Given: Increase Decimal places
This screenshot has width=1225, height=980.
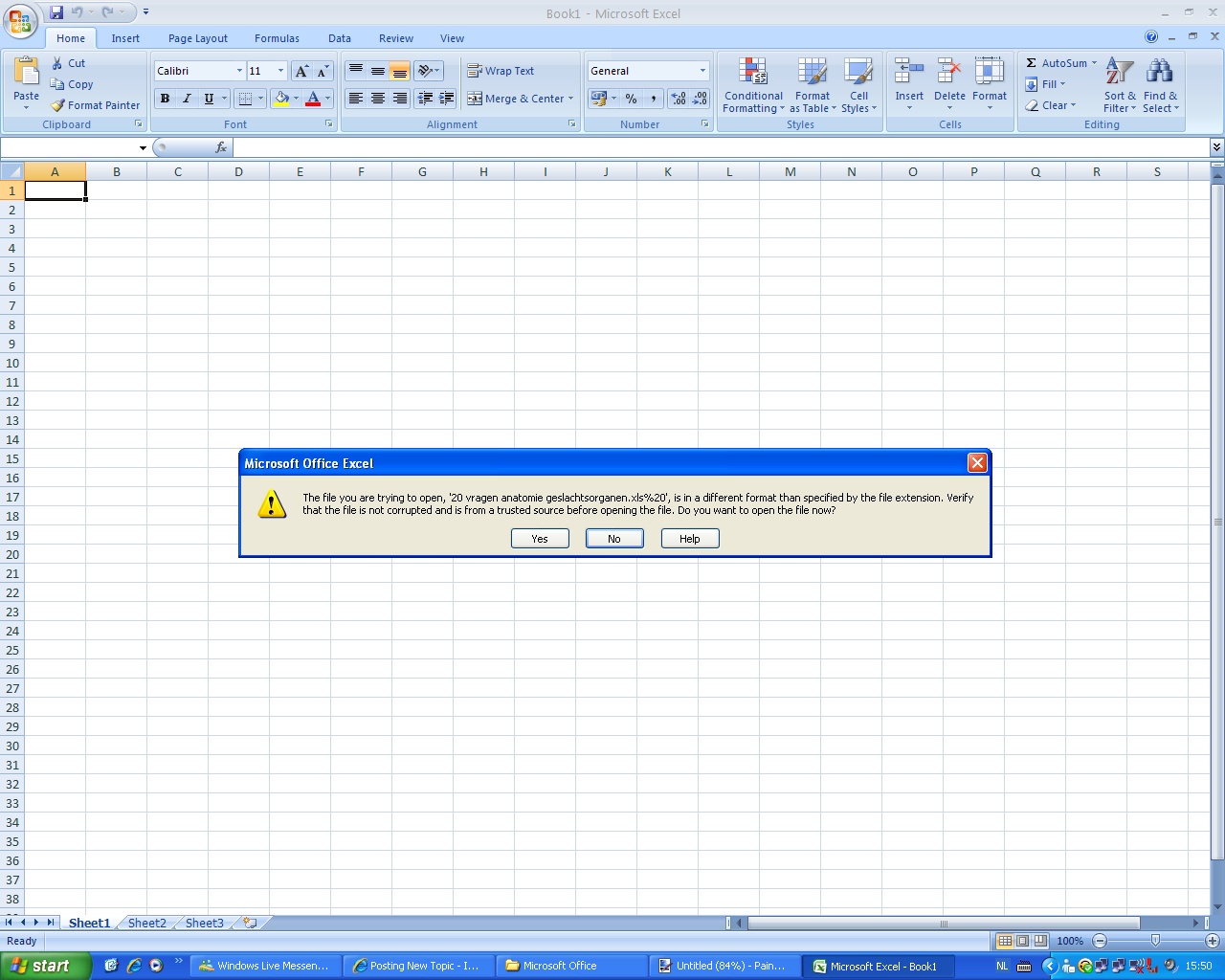Looking at the screenshot, I should [x=679, y=99].
